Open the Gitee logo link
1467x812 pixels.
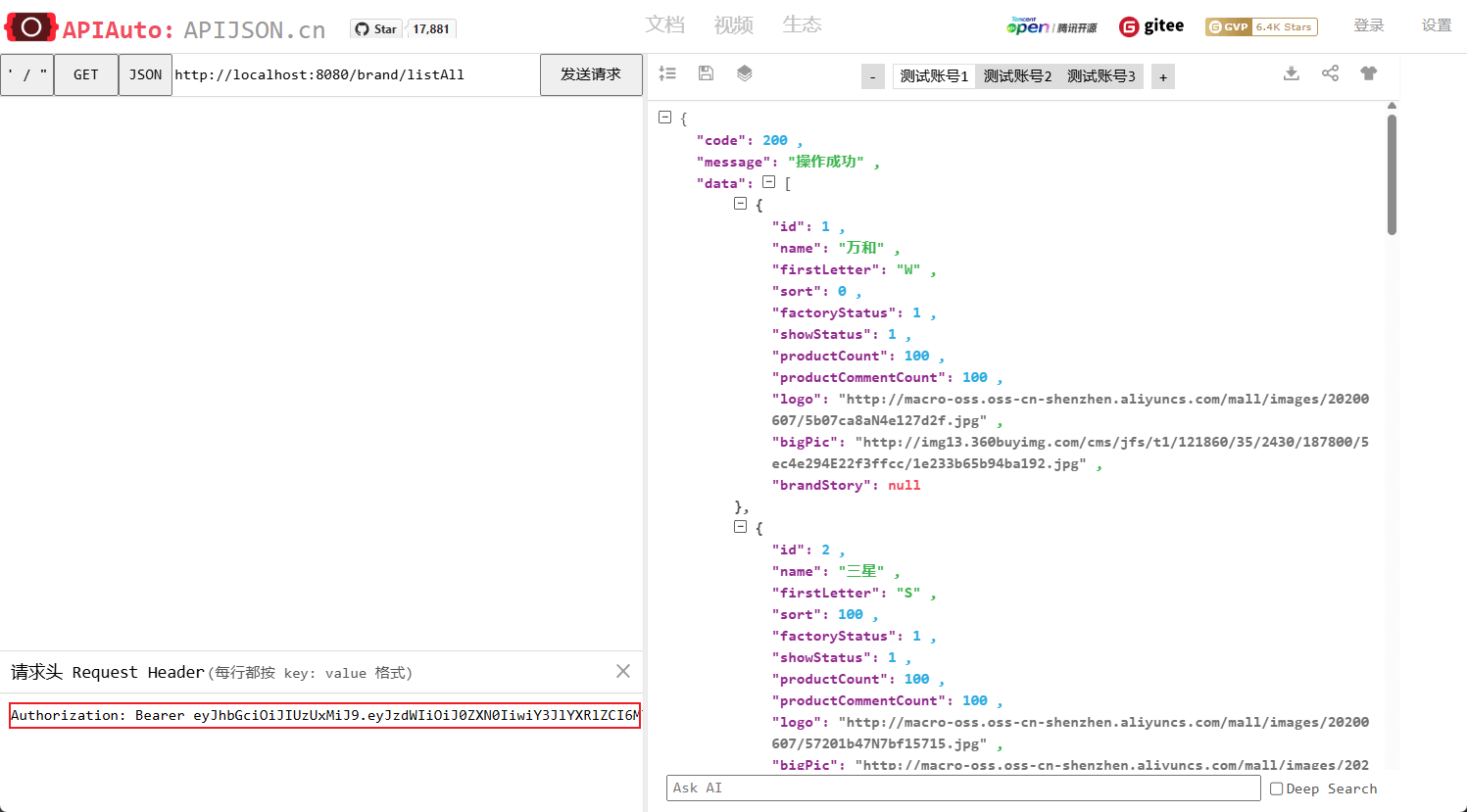pos(1151,26)
